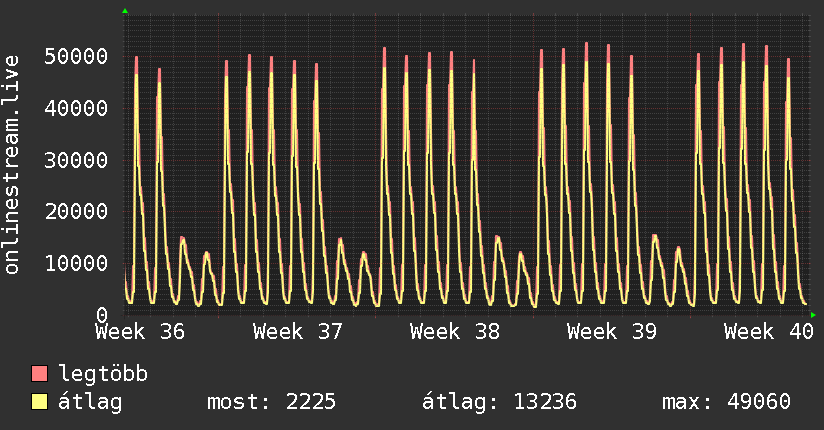Screen dimensions: 824x430
Task: Click the 'átlag: 13236' statistic
Action: [499, 402]
